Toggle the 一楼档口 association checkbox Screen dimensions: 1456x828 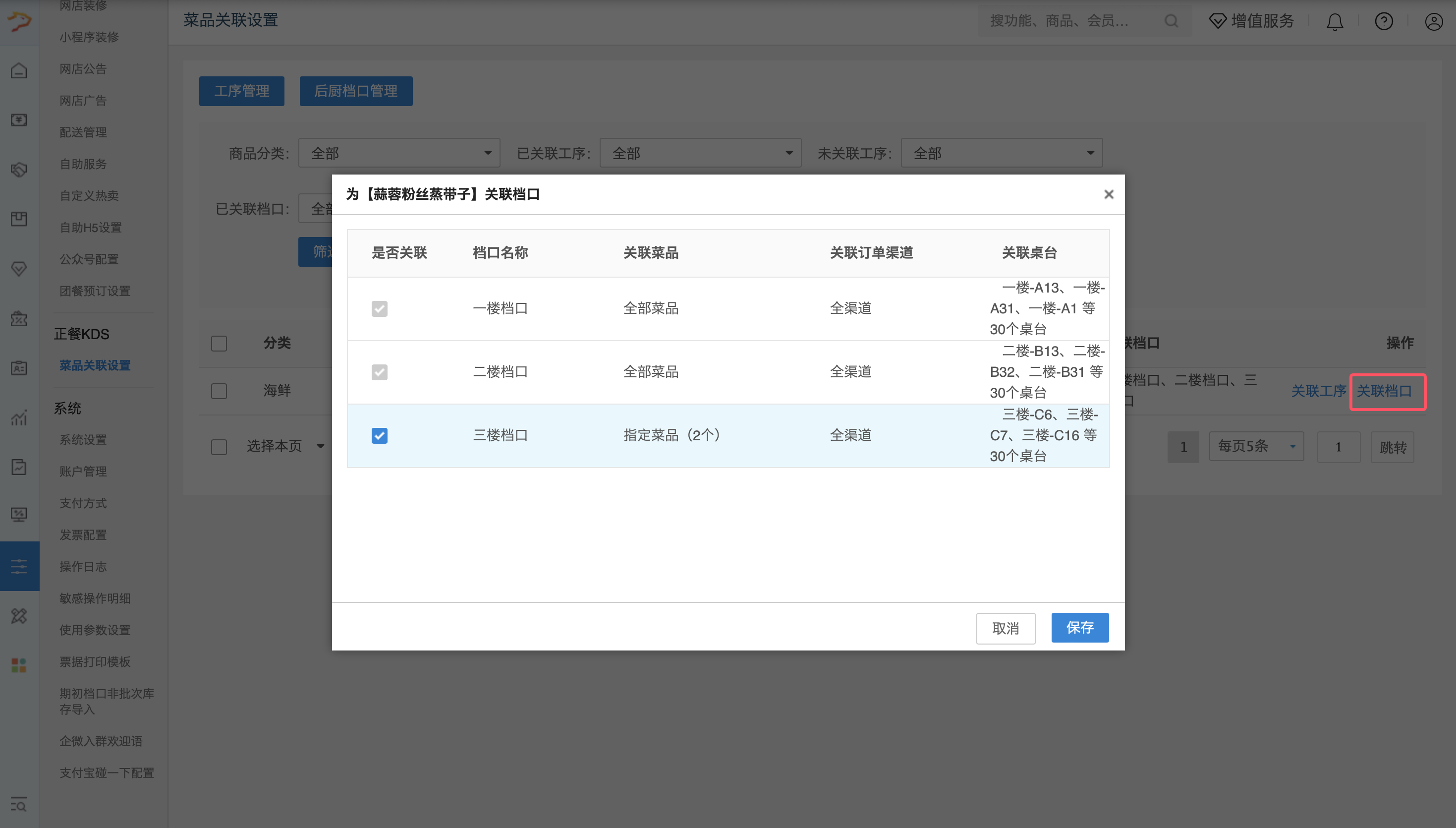click(x=380, y=308)
